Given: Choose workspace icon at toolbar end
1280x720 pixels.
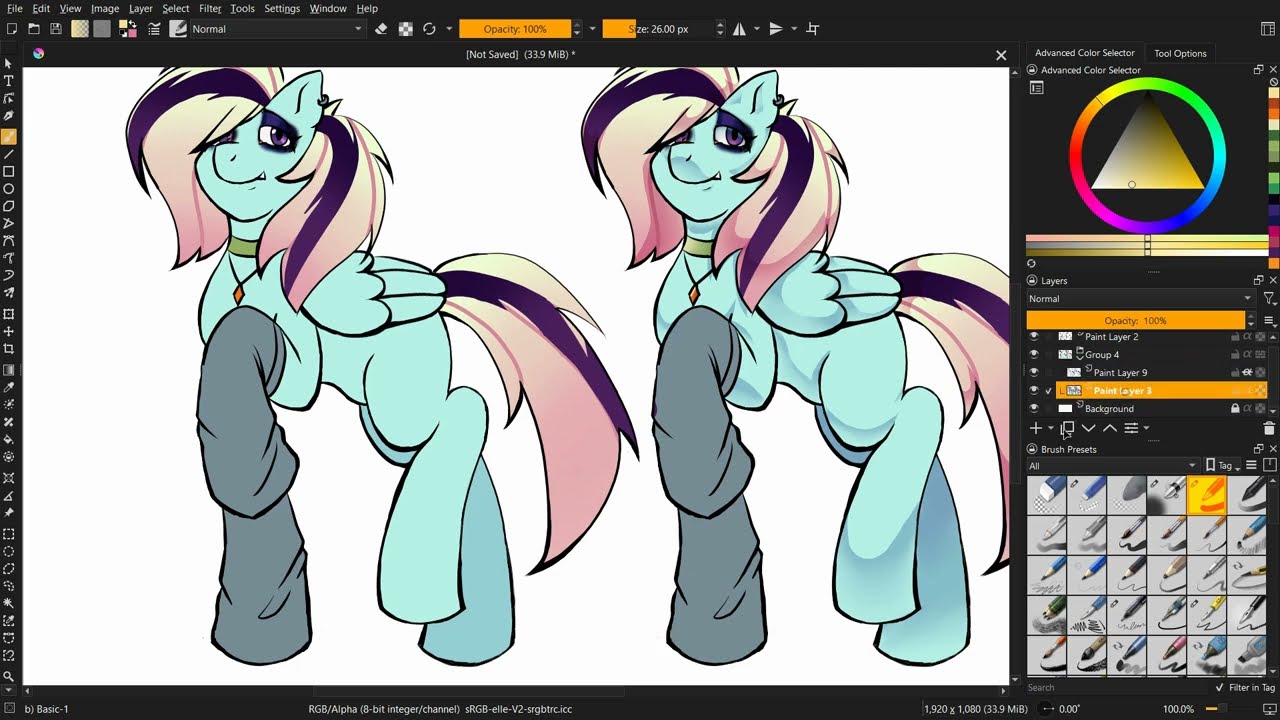Looking at the screenshot, I should 1268,29.
